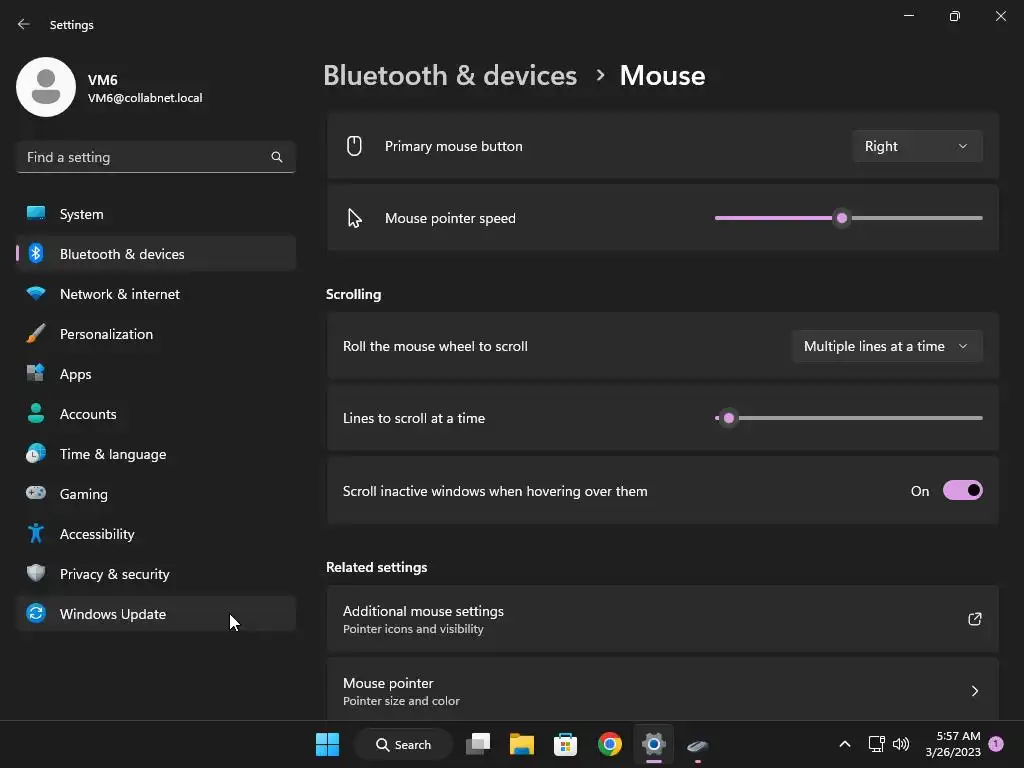
Task: Click the Related settings heading
Action: pos(376,567)
